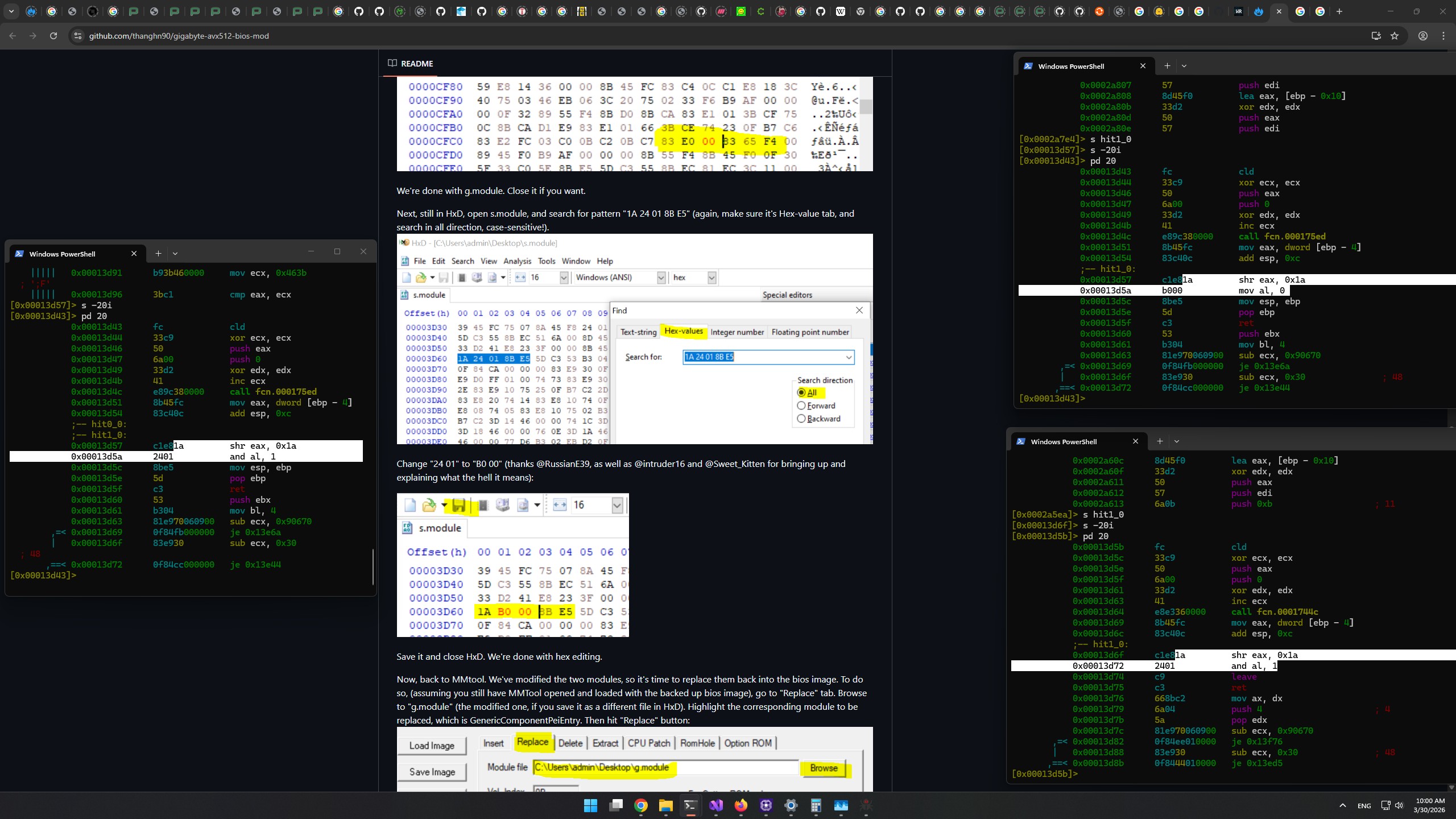1456x819 pixels.
Task: Click the browser reload page icon
Action: 53,36
